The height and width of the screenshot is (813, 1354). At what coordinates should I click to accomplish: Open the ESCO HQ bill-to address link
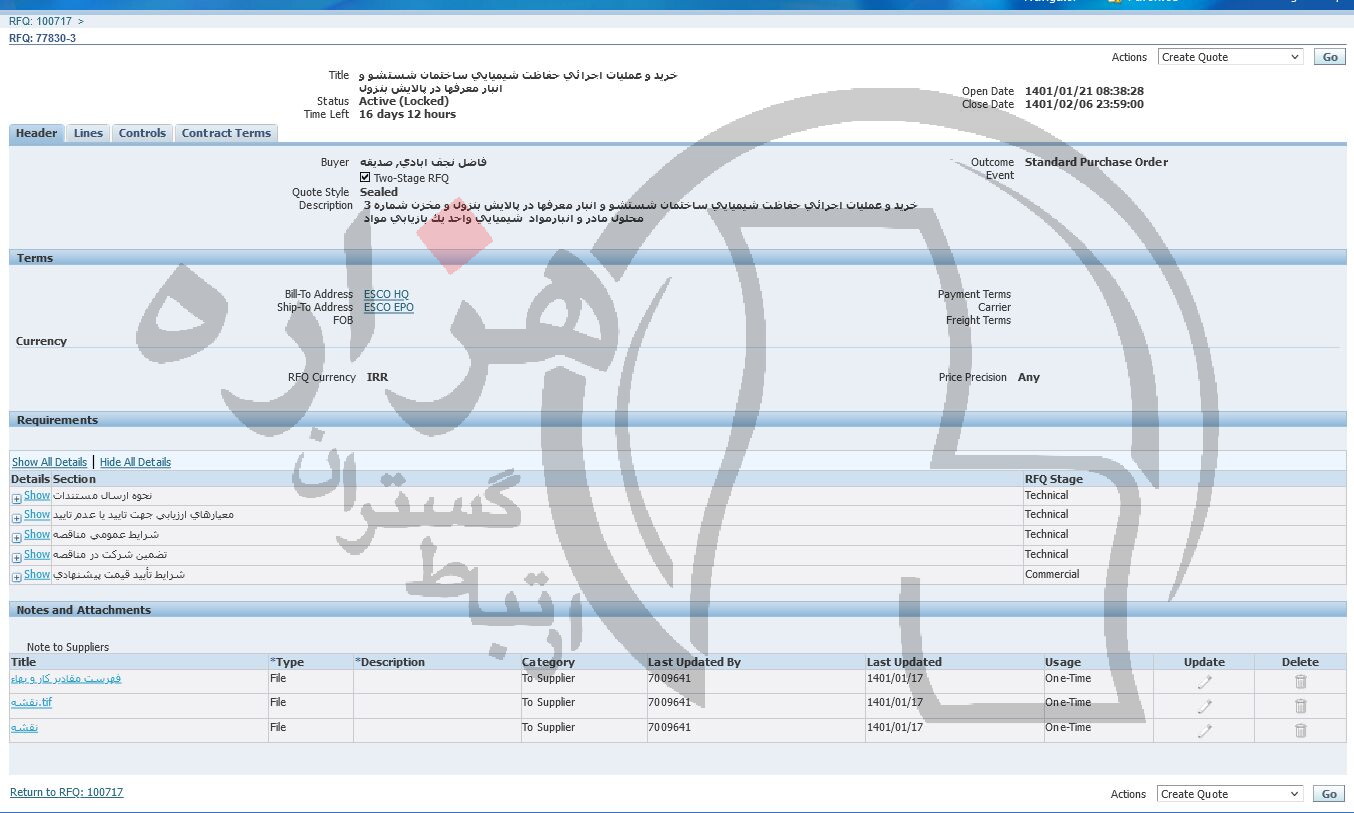tap(386, 294)
